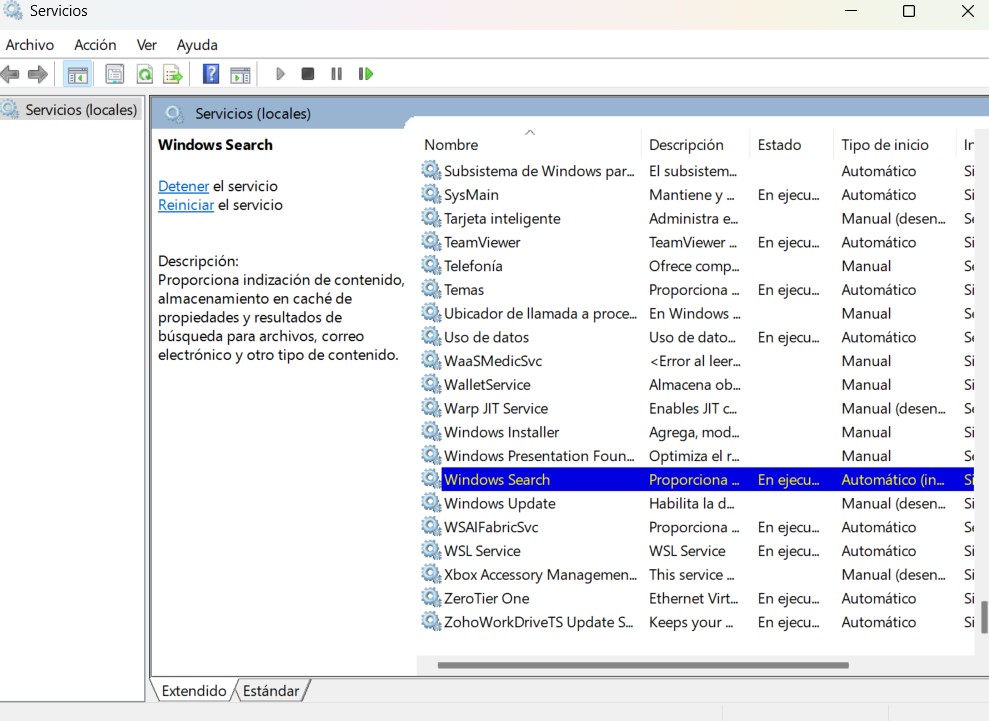989x721 pixels.
Task: Select the WaaSMedicSvc gear icon
Action: click(431, 360)
